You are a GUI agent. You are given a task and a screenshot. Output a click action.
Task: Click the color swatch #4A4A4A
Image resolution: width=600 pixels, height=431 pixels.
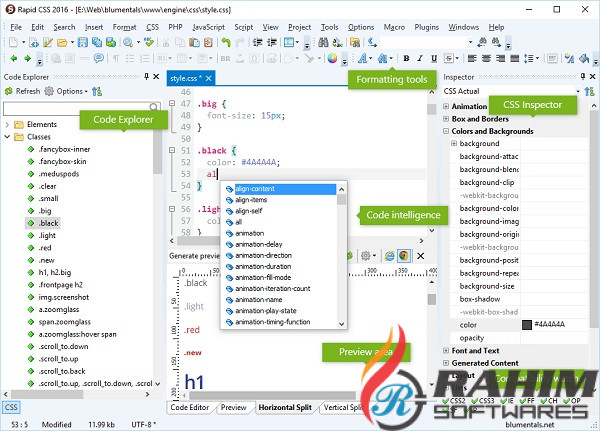point(527,325)
